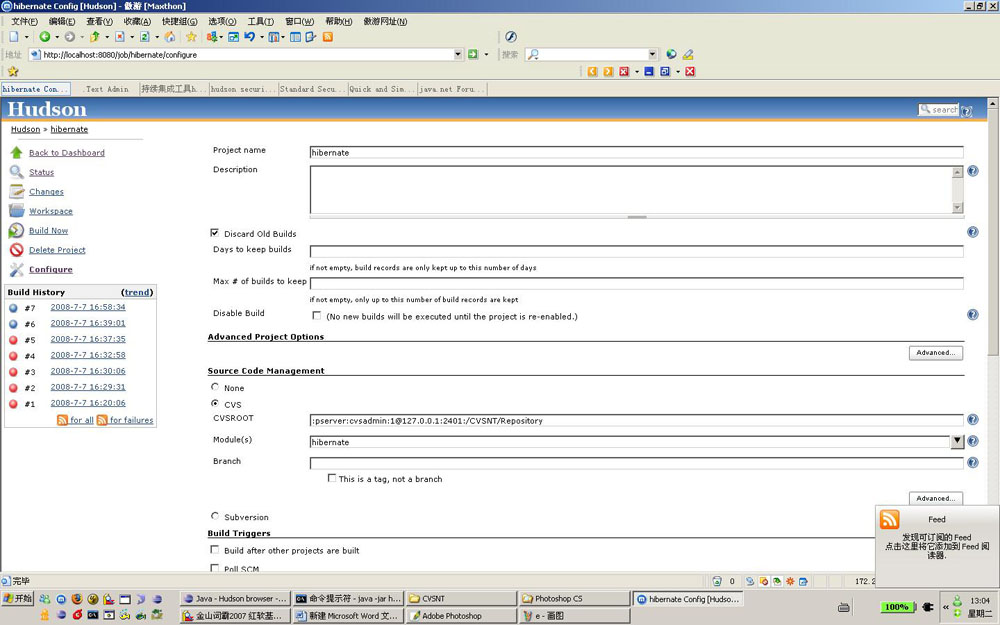Open build #7 dated 2008-7-7 16:58:34
The height and width of the screenshot is (625, 1000).
[88, 307]
